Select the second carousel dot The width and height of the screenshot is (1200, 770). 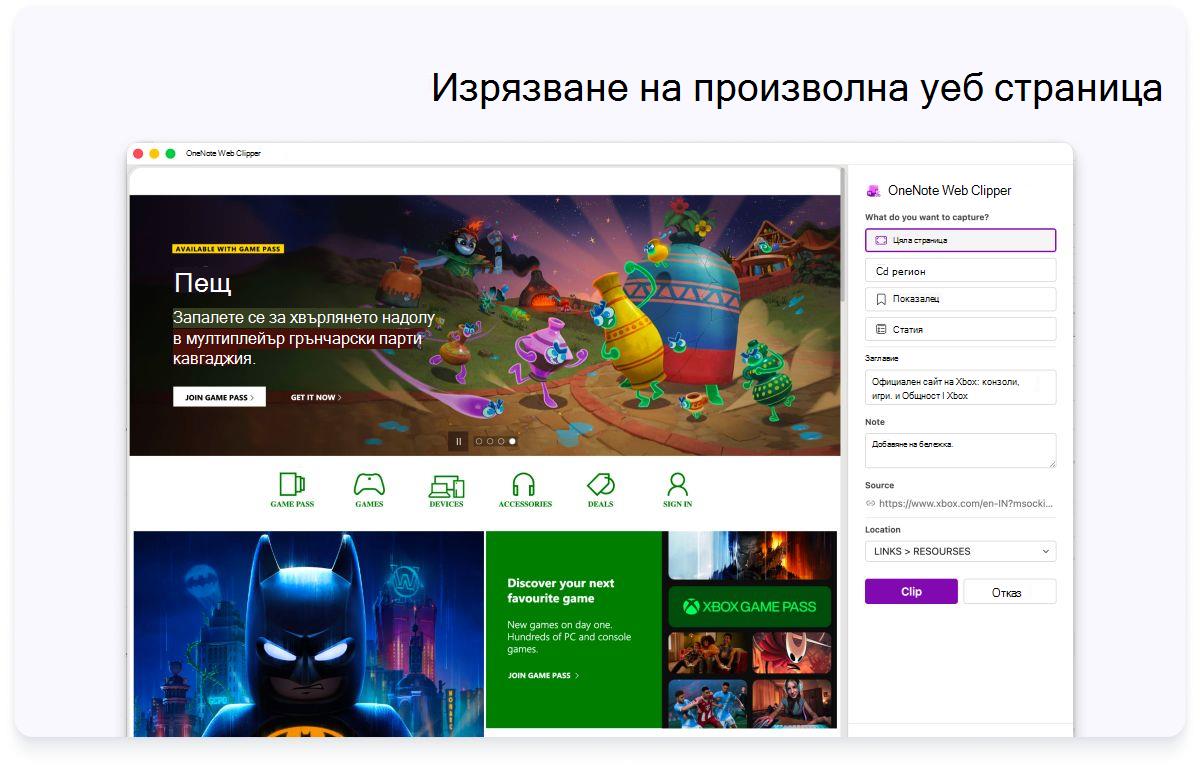[x=490, y=441]
